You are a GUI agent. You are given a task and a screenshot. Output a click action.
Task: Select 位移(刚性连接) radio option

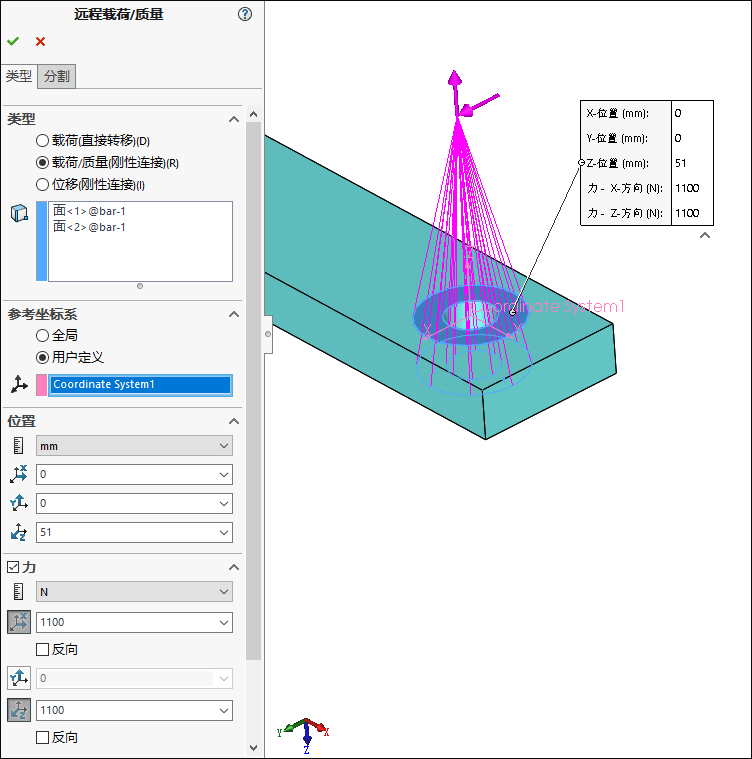(42, 184)
